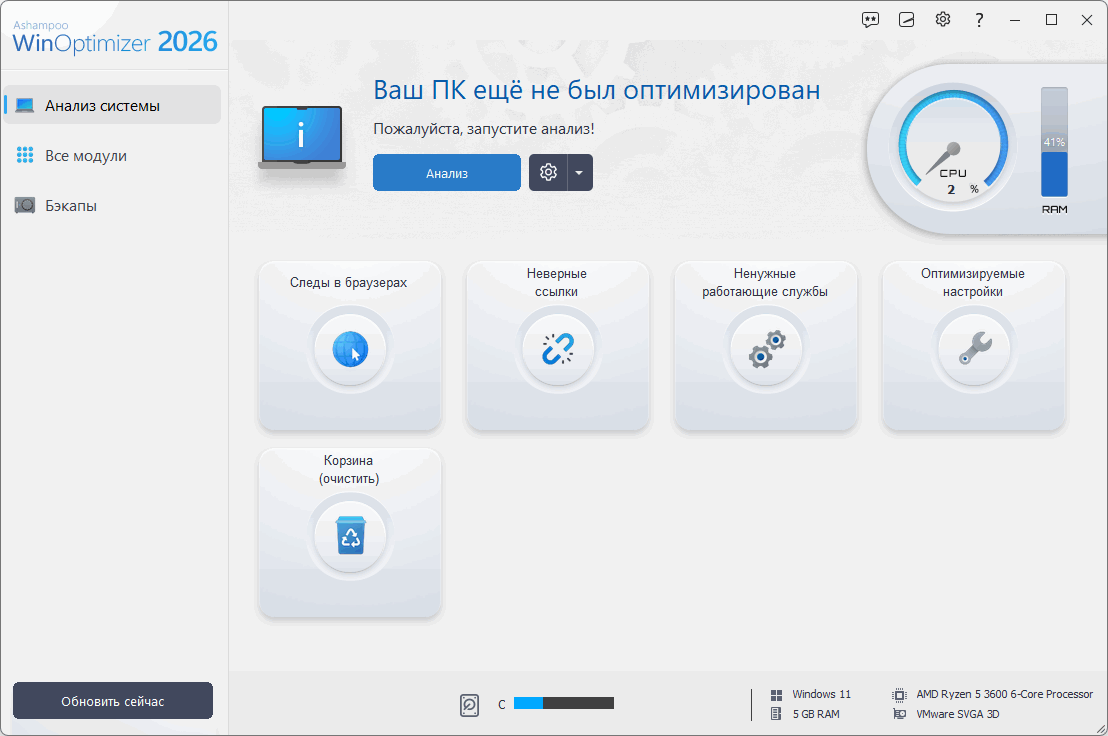Open the invalid shortcuts broken-link icon

558,349
